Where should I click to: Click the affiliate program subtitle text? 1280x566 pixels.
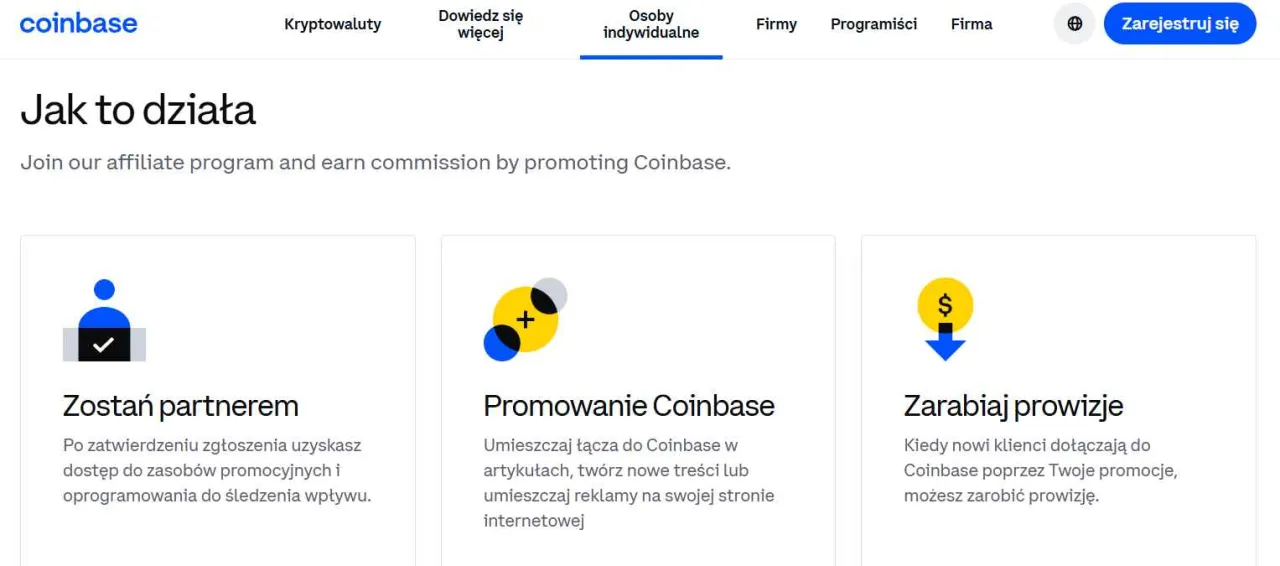[x=375, y=162]
